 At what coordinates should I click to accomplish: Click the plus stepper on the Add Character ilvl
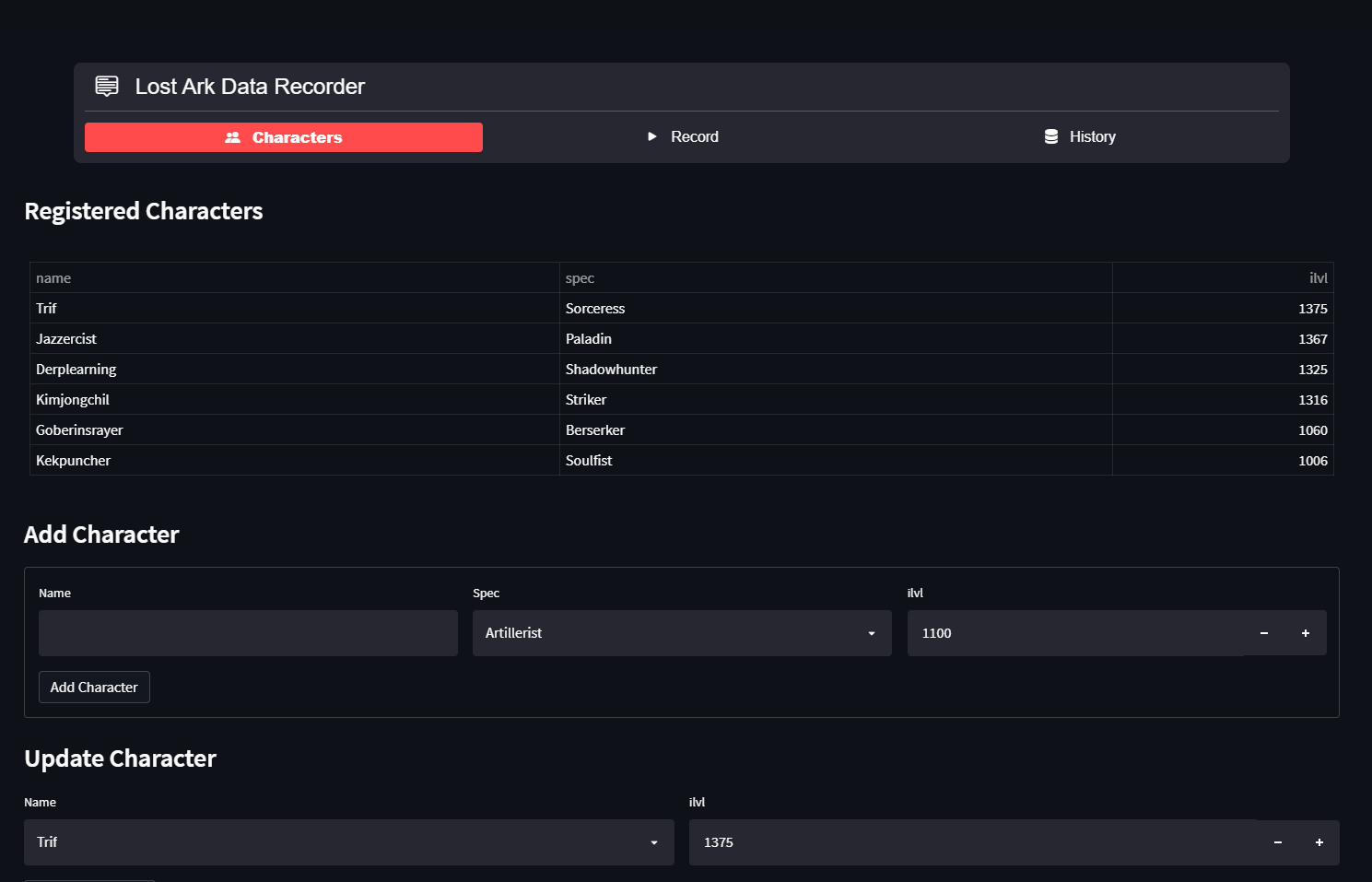1306,633
